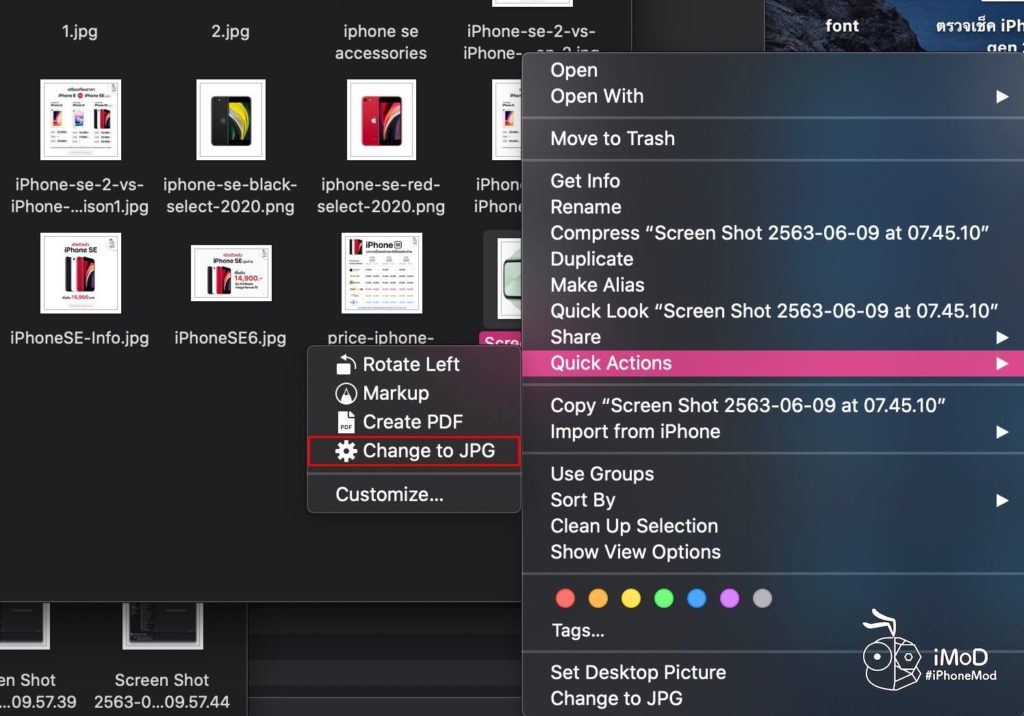Apply the green color tag
The height and width of the screenshot is (716, 1024).
point(664,598)
